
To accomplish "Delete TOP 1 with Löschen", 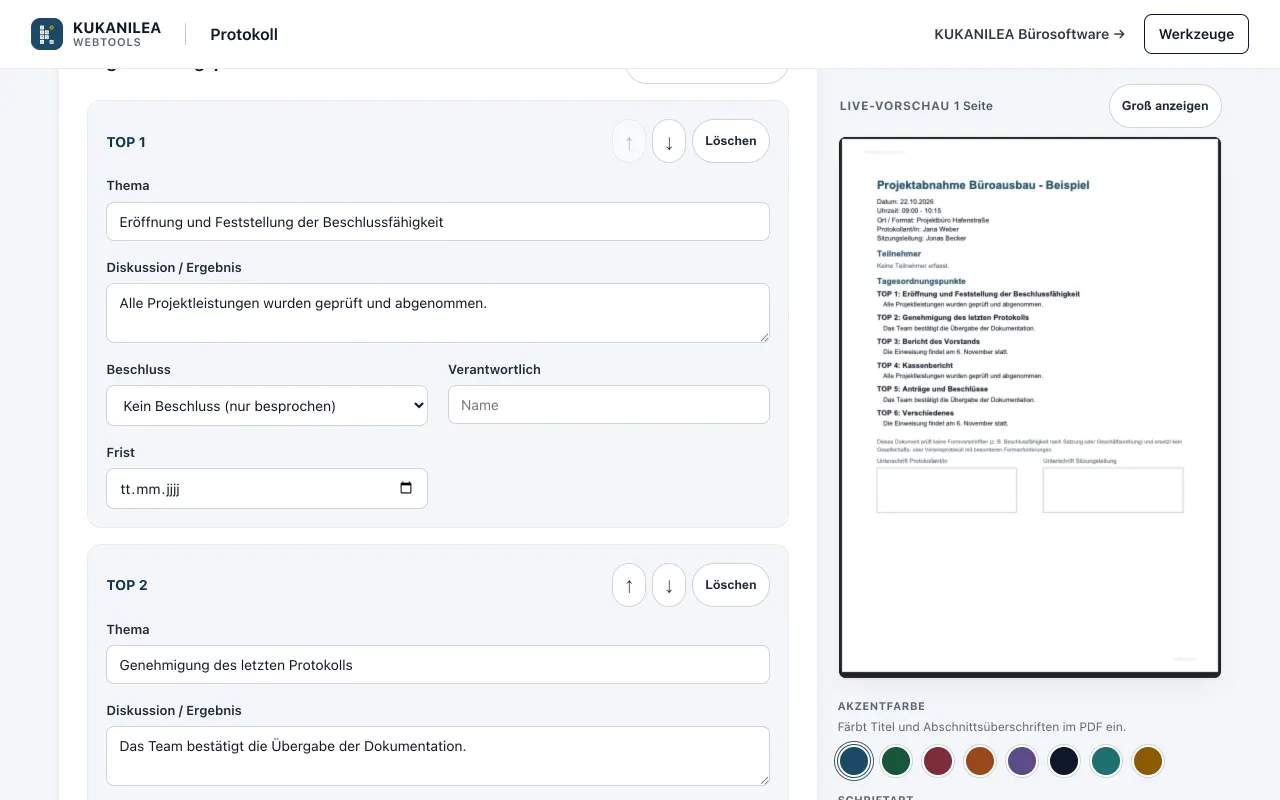I will click(x=731, y=141).
